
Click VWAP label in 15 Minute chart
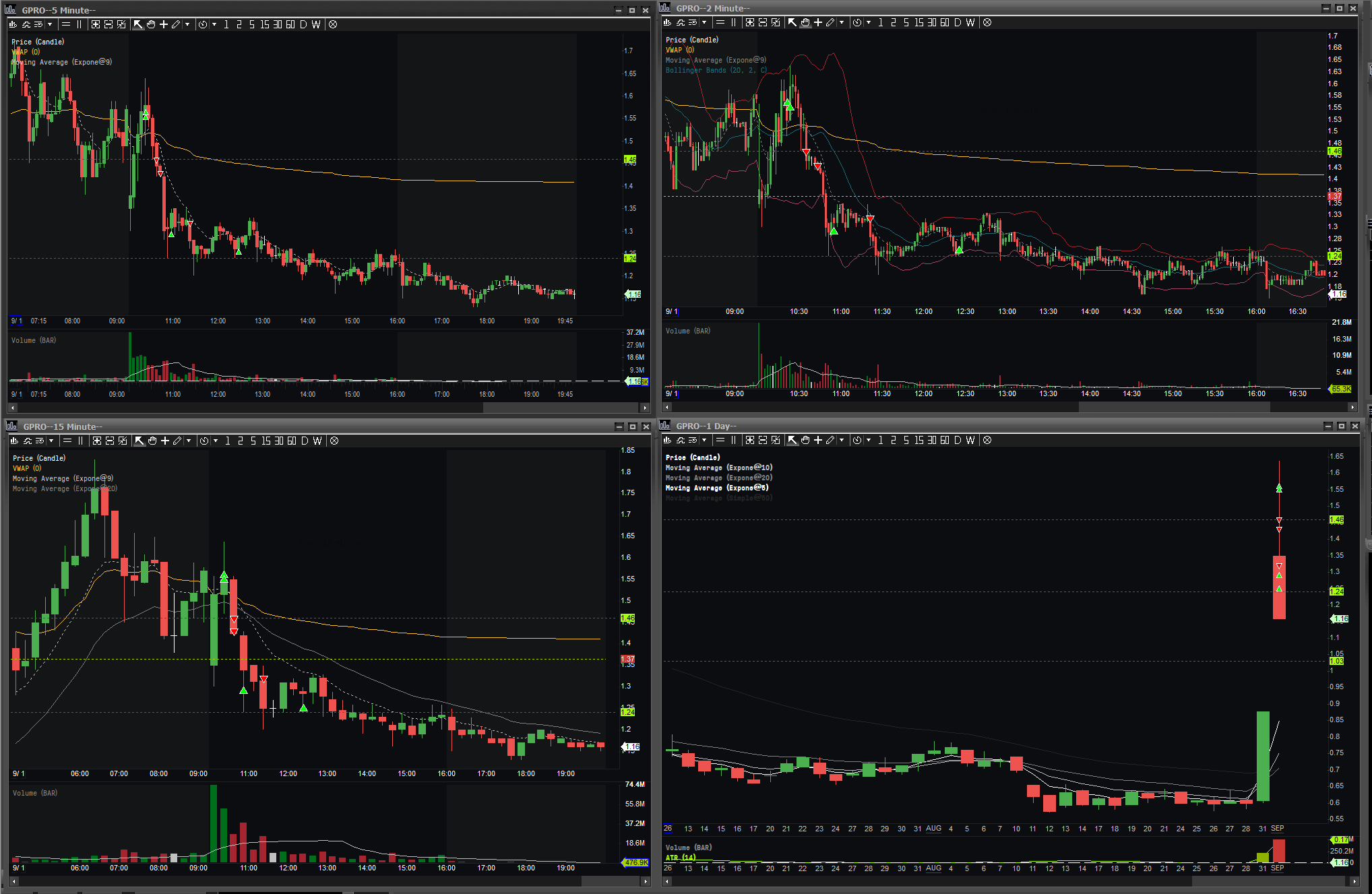point(27,468)
